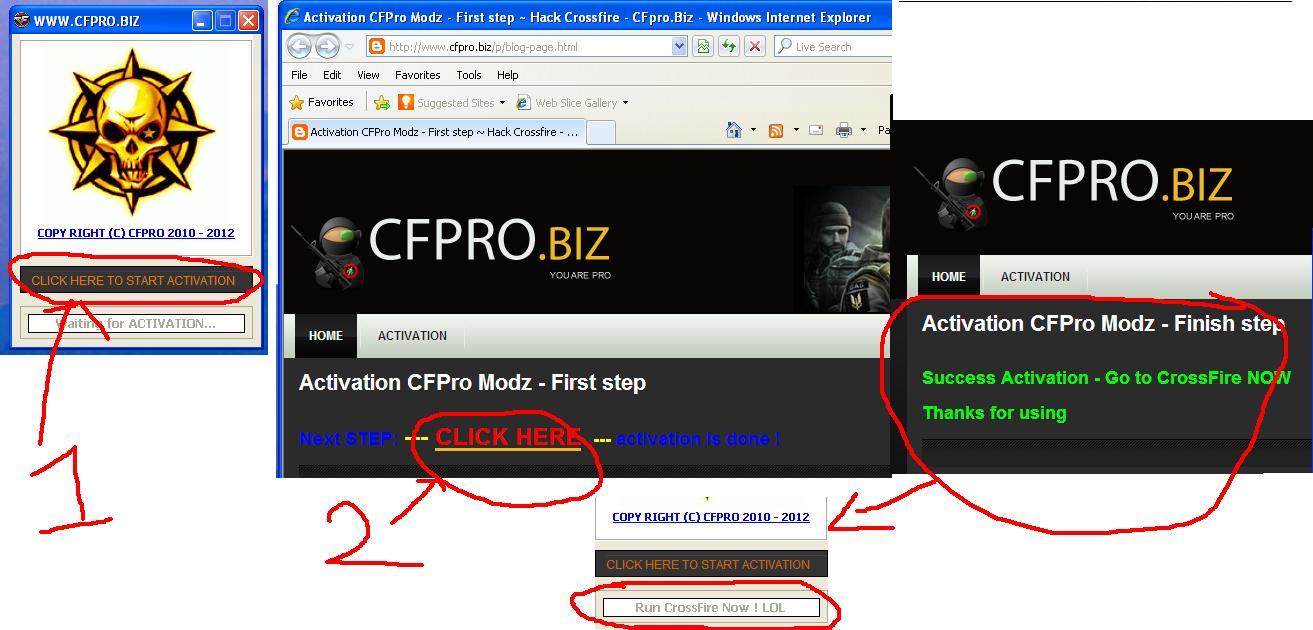Maximize the WWW.CFPRO.BIZ window

225,20
